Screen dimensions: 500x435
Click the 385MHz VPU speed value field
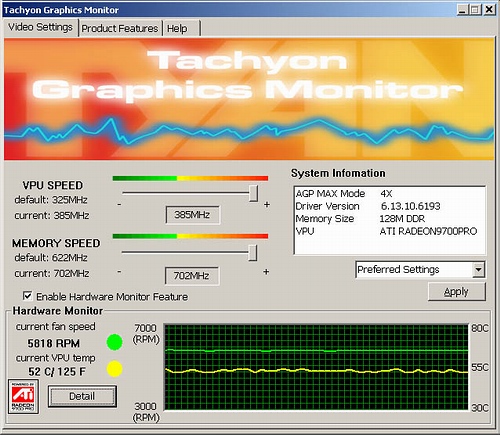[x=192, y=215]
